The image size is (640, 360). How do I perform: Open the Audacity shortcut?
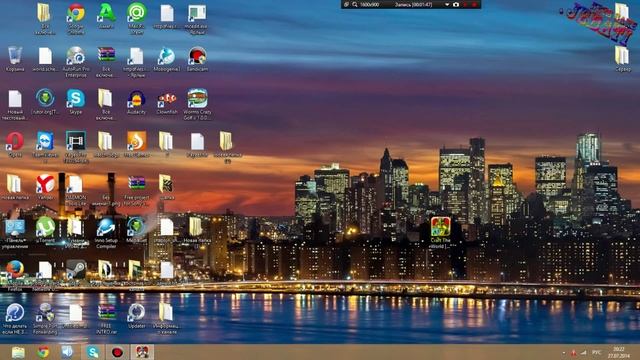(x=136, y=99)
